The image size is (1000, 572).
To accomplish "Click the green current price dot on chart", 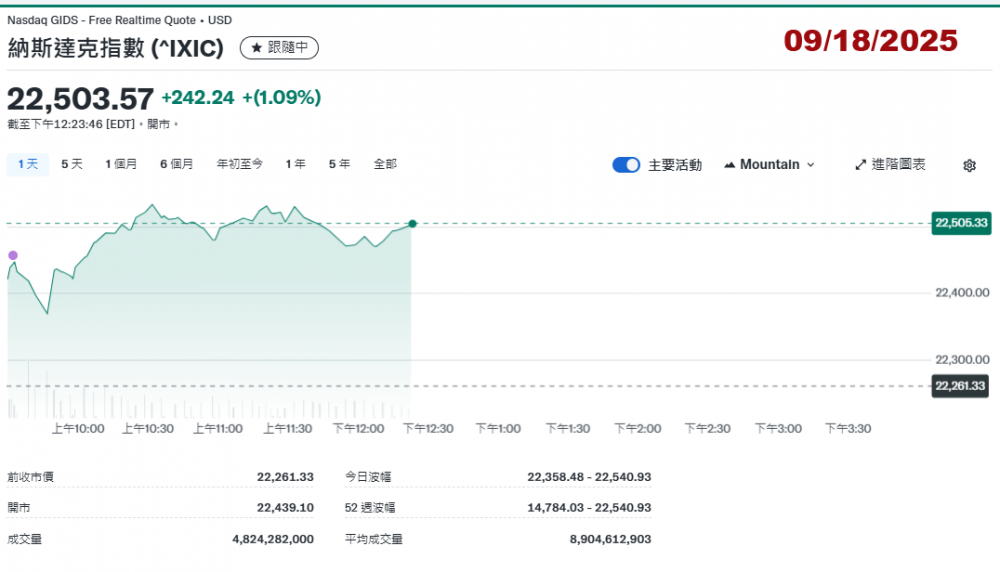I will 412,223.
